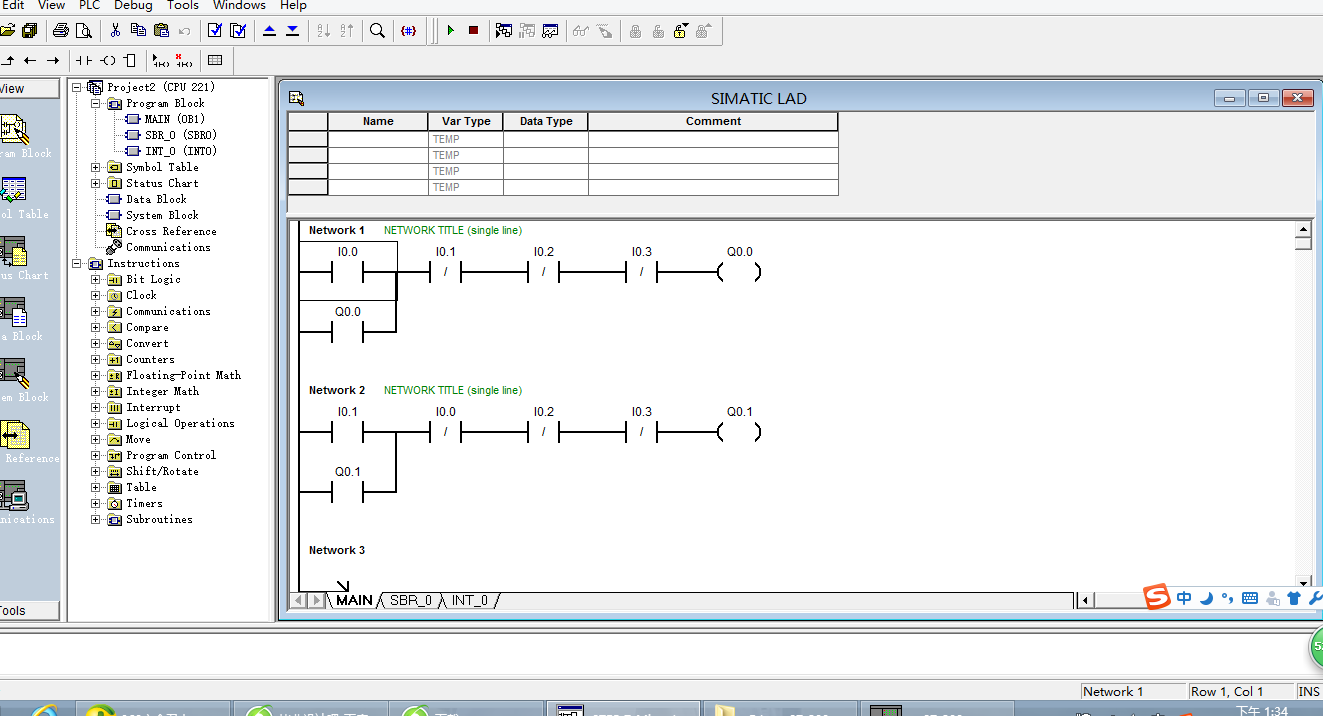This screenshot has width=1323, height=716.
Task: Expand the Timers instruction folder
Action: click(96, 503)
